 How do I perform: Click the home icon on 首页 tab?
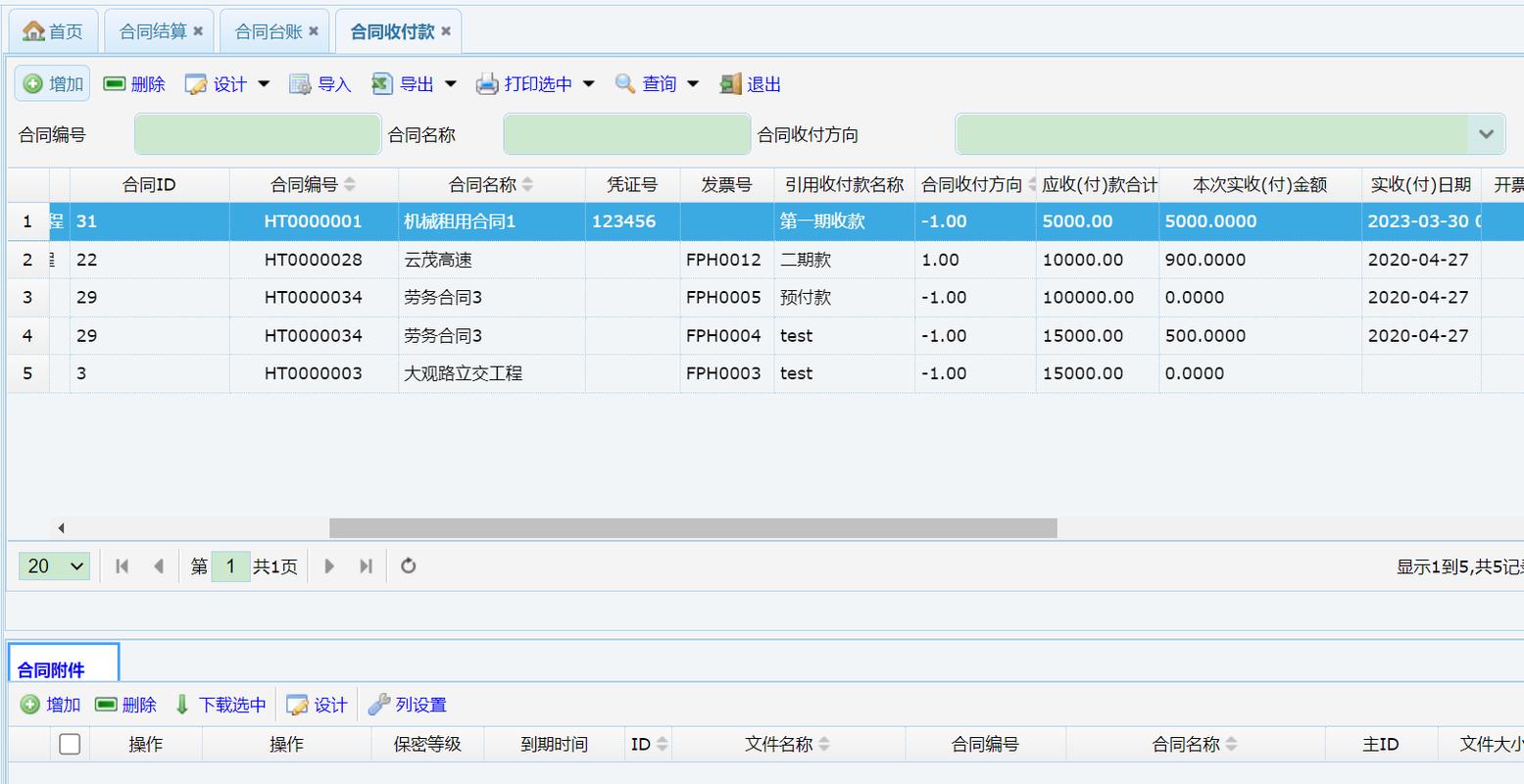point(33,31)
